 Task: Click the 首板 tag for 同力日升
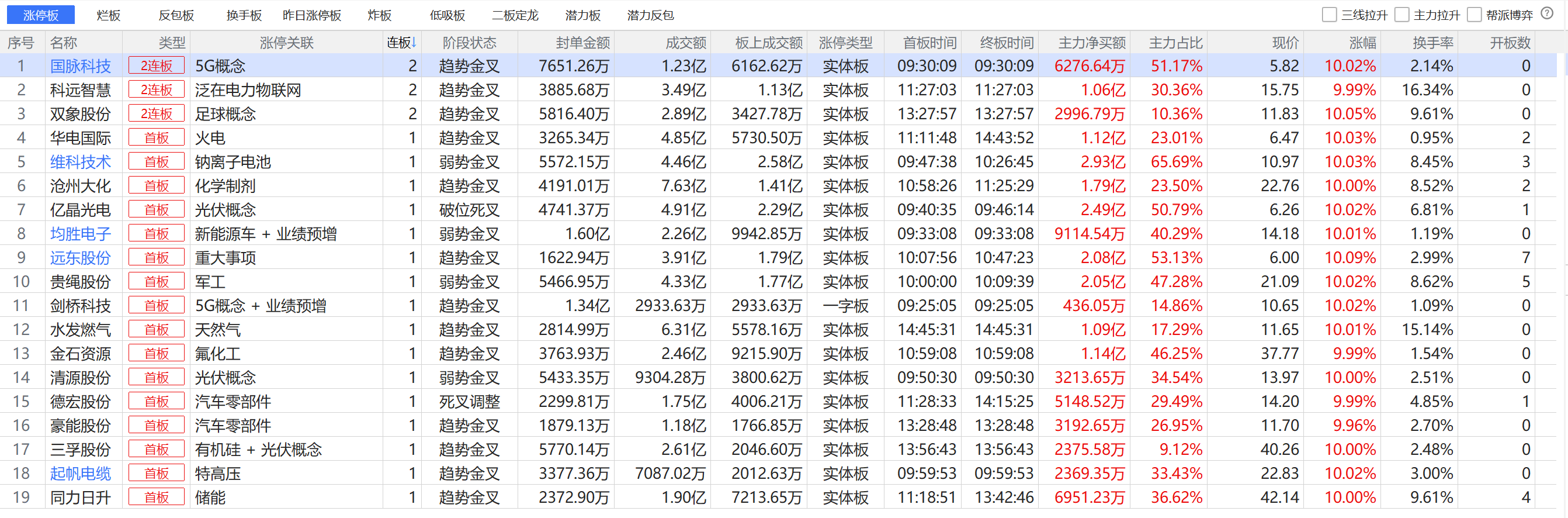[x=157, y=498]
